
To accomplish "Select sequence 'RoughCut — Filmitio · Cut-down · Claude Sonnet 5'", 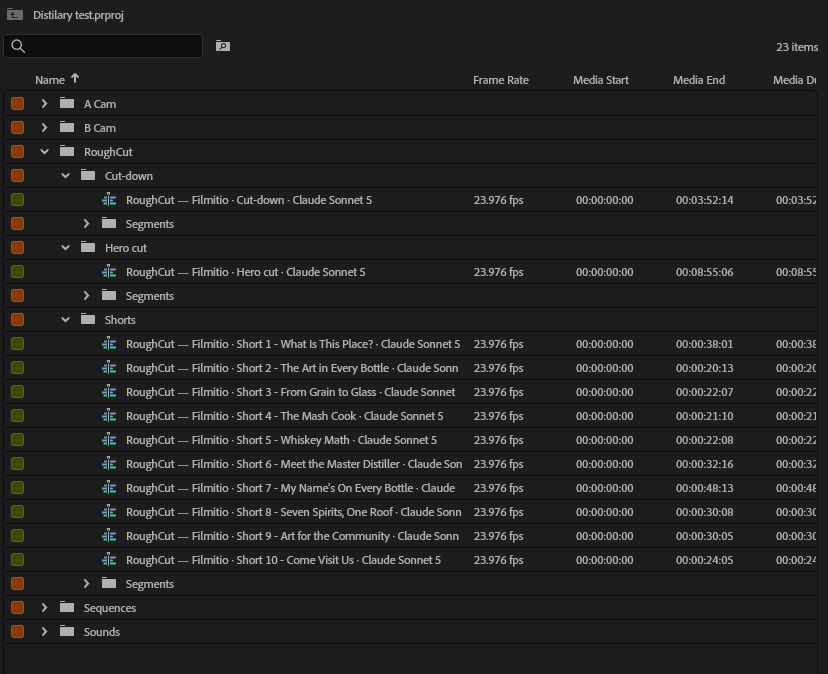I will pos(249,200).
